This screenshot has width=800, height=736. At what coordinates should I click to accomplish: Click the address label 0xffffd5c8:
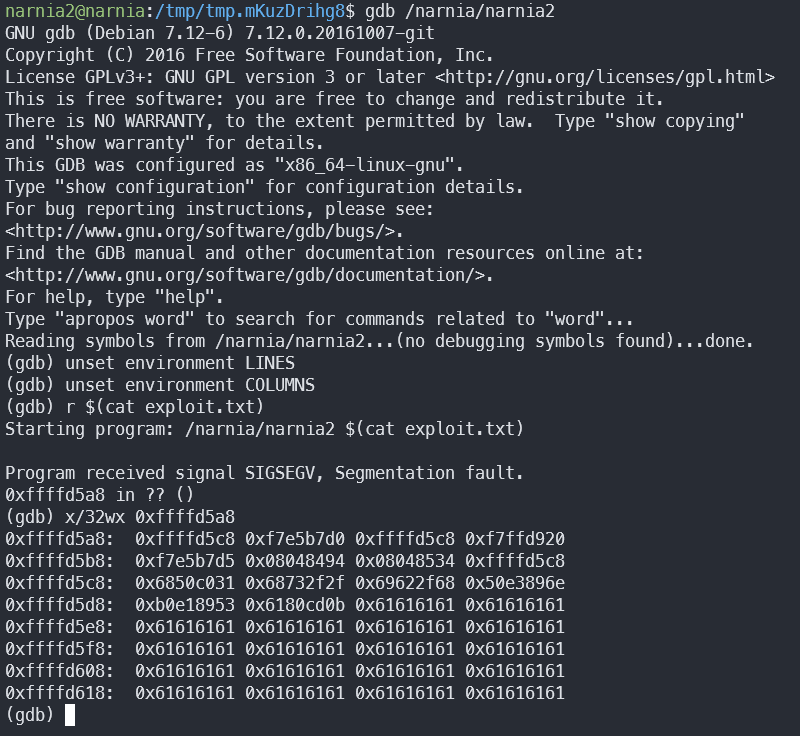60,582
